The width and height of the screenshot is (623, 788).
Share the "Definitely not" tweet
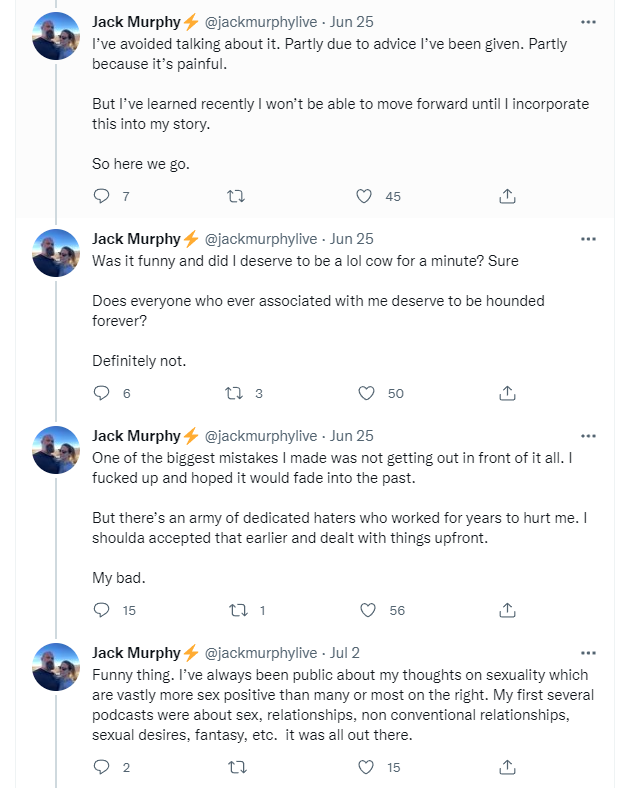pos(507,393)
